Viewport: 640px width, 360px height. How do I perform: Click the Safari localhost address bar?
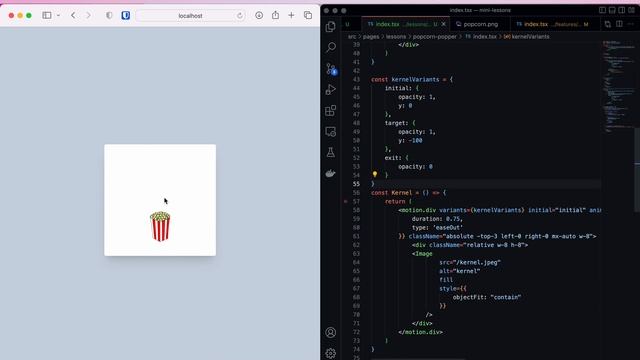pyautogui.click(x=190, y=16)
